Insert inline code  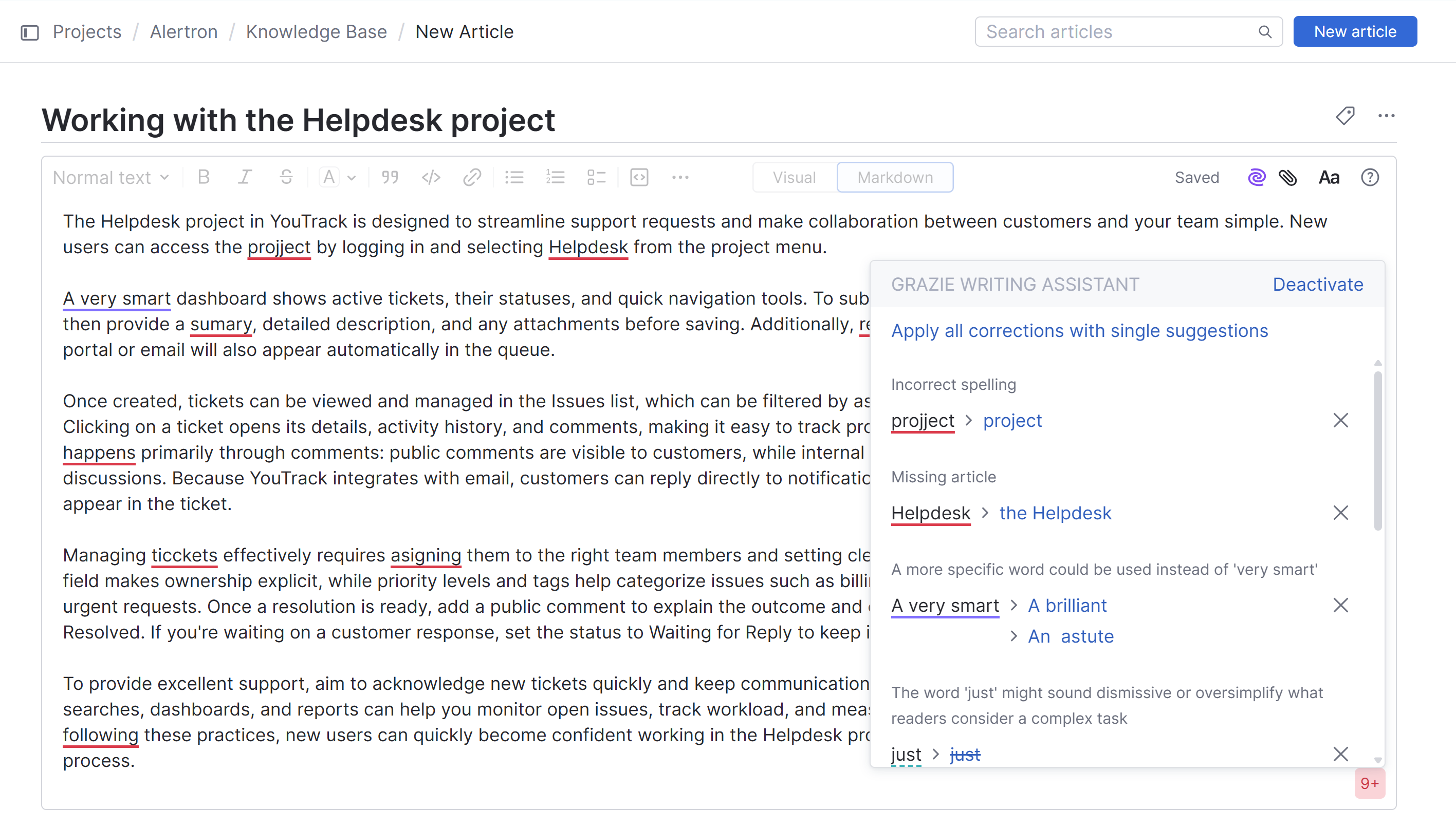tap(431, 177)
